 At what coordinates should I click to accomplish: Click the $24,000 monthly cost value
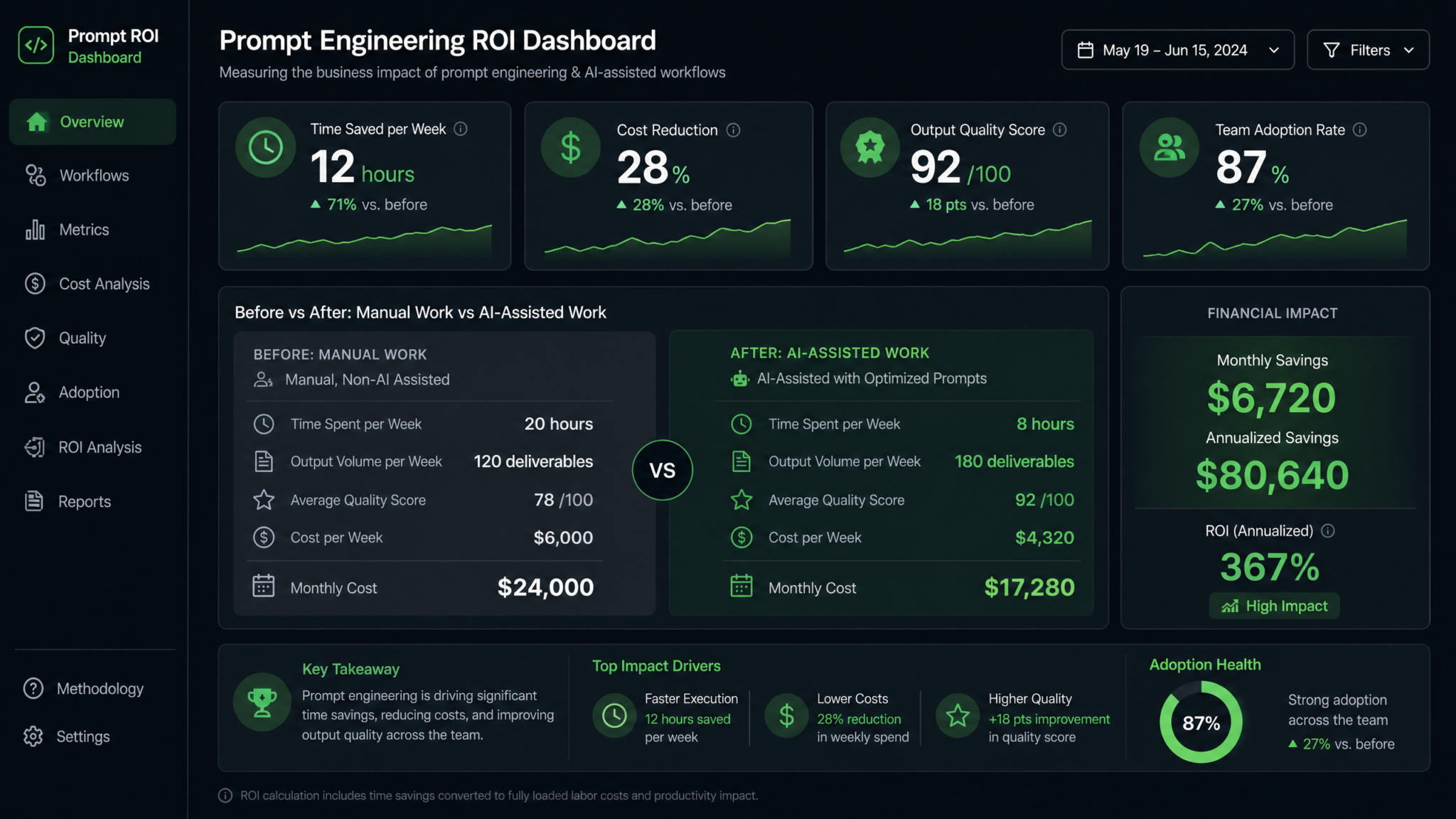tap(545, 587)
